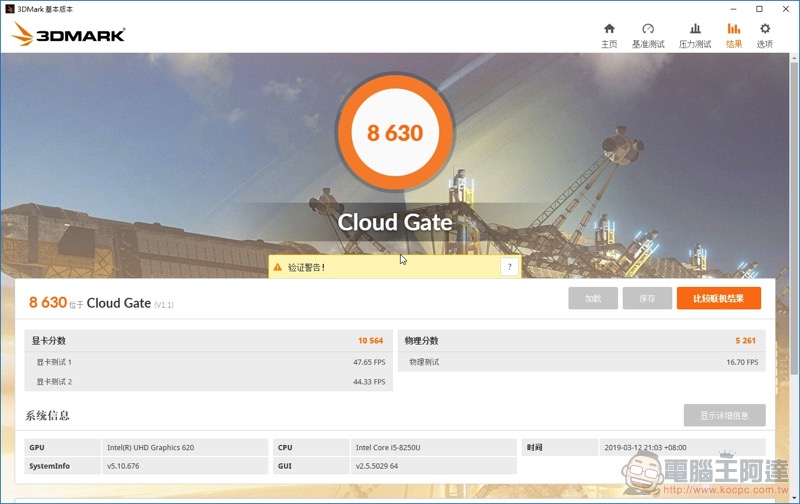Click the v5.10.676 SystemInfo value
Viewport: 800px width, 504px height.
123,466
